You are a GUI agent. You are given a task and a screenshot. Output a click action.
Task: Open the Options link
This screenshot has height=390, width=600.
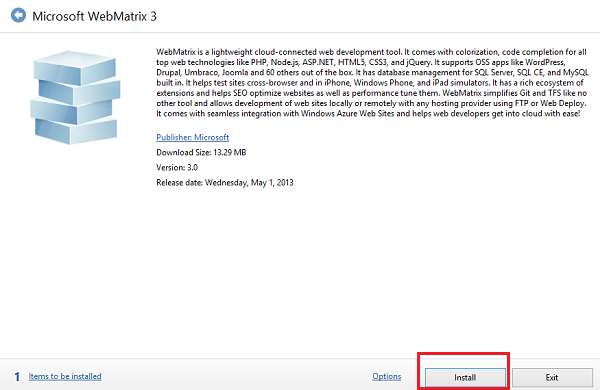point(386,377)
